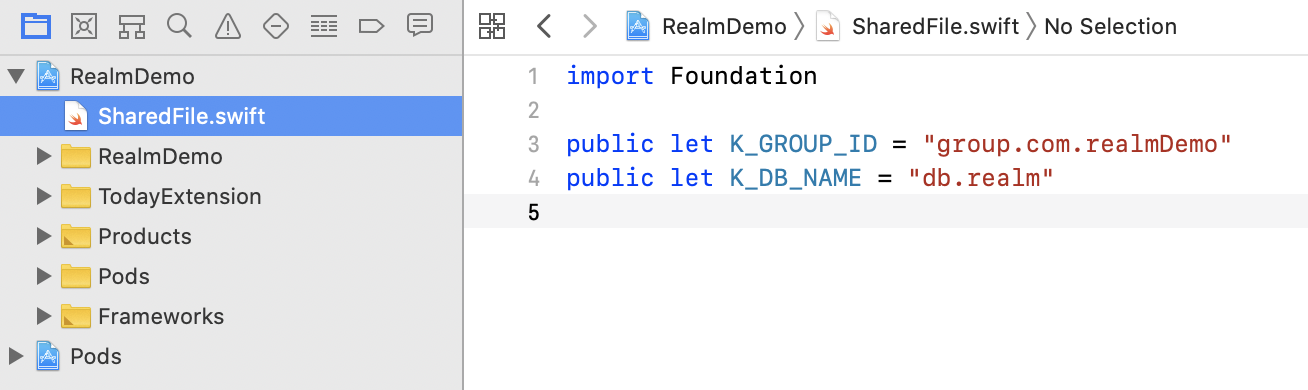Open the Find navigator magnifier
This screenshot has width=1308, height=390.
(179, 26)
